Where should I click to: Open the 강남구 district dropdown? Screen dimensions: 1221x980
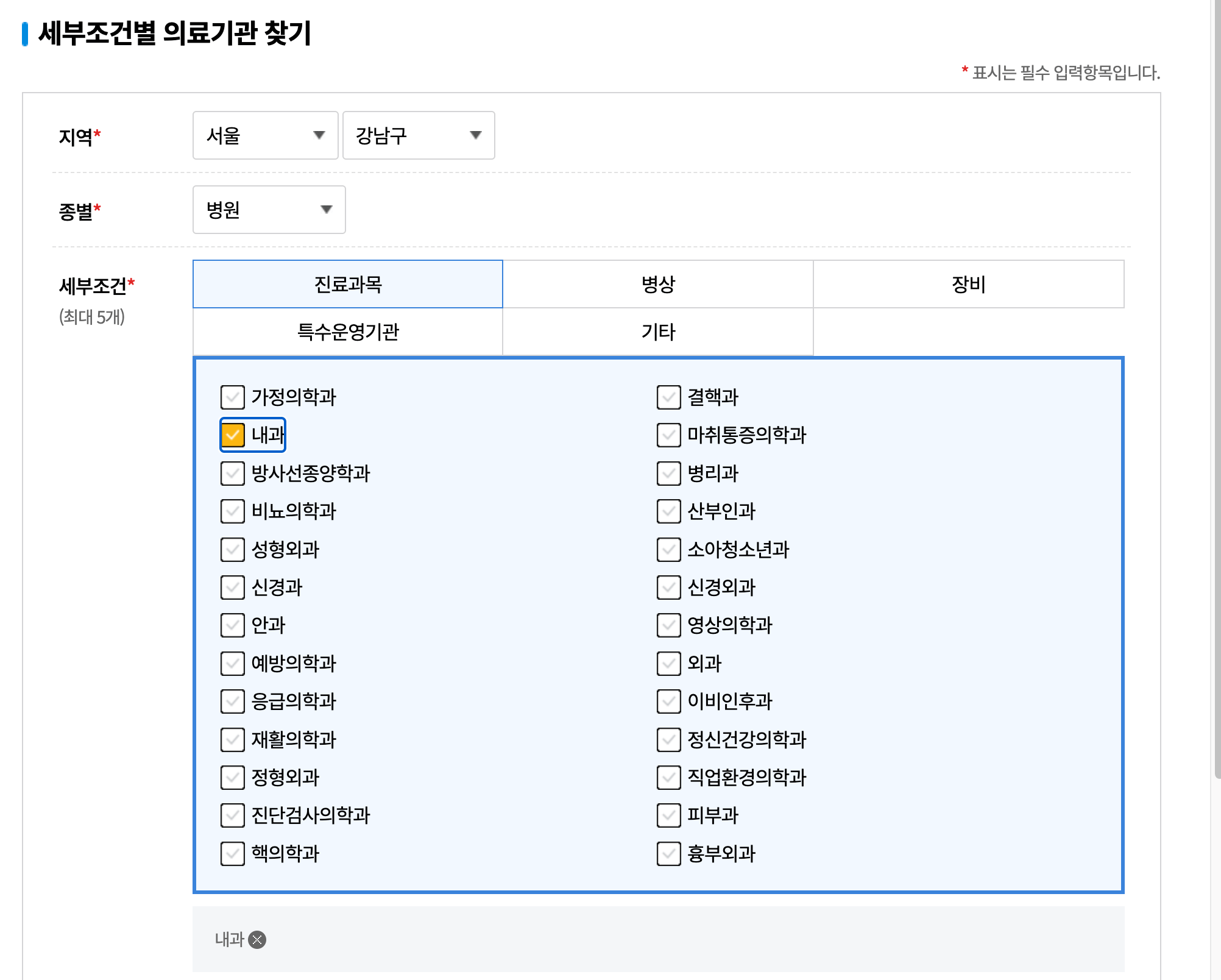click(418, 135)
